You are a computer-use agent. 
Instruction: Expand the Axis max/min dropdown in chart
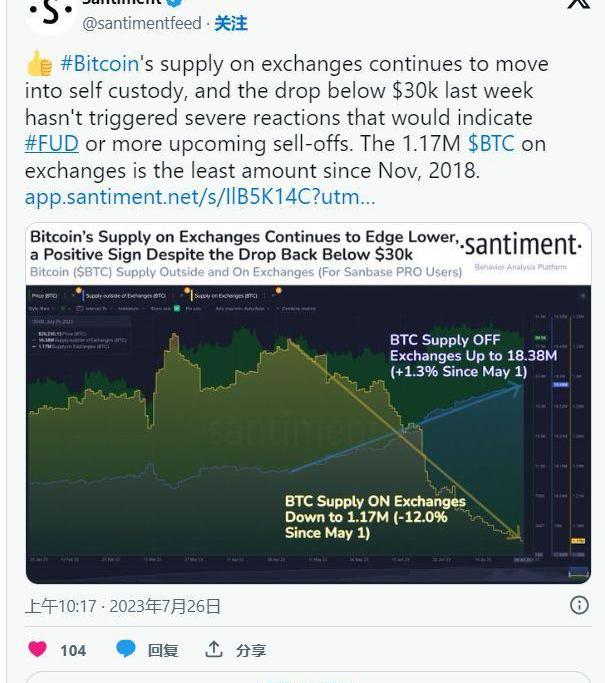pyautogui.click(x=242, y=308)
